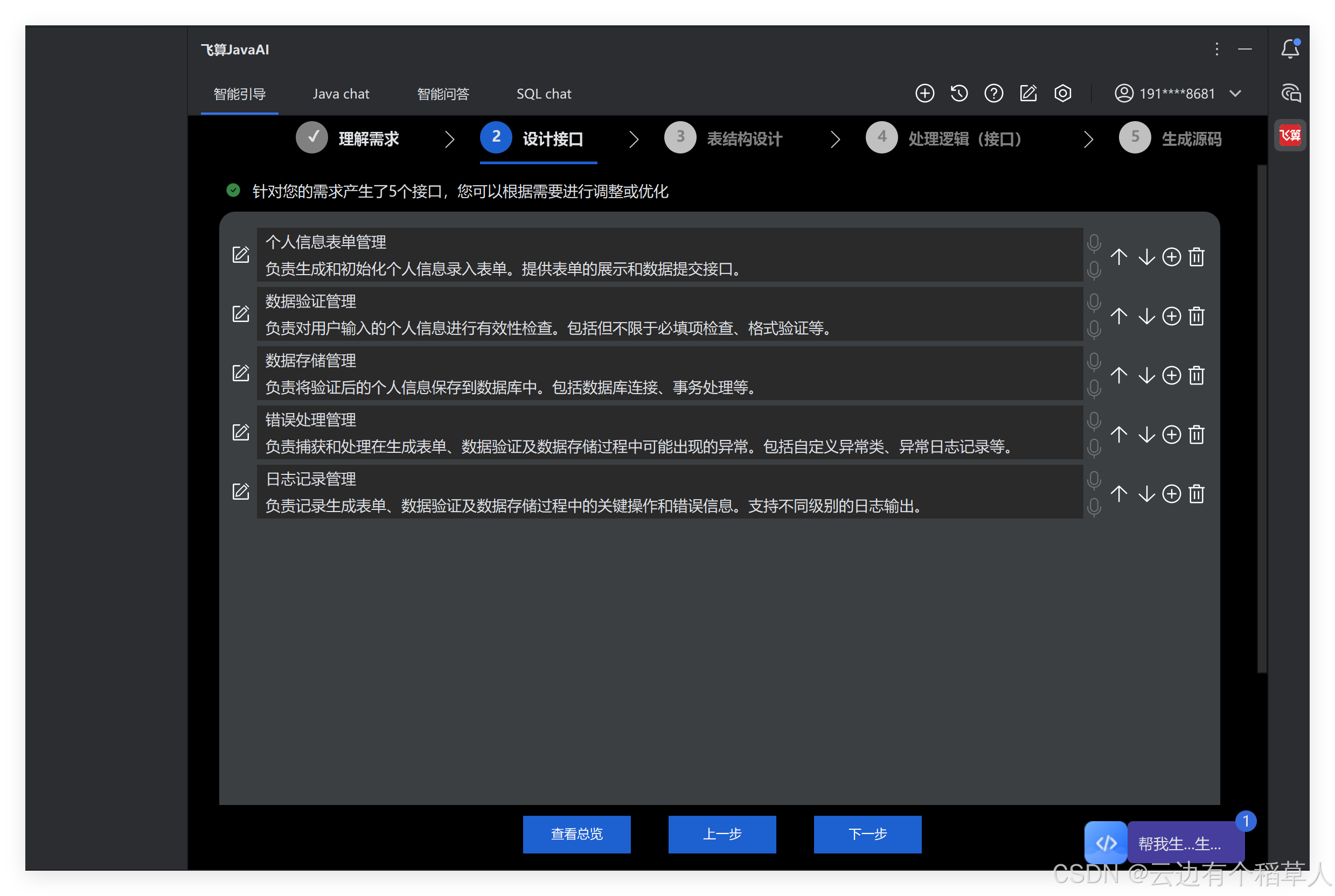The height and width of the screenshot is (896, 1335).
Task: Move 数据存储管理 row up
Action: 1119,375
